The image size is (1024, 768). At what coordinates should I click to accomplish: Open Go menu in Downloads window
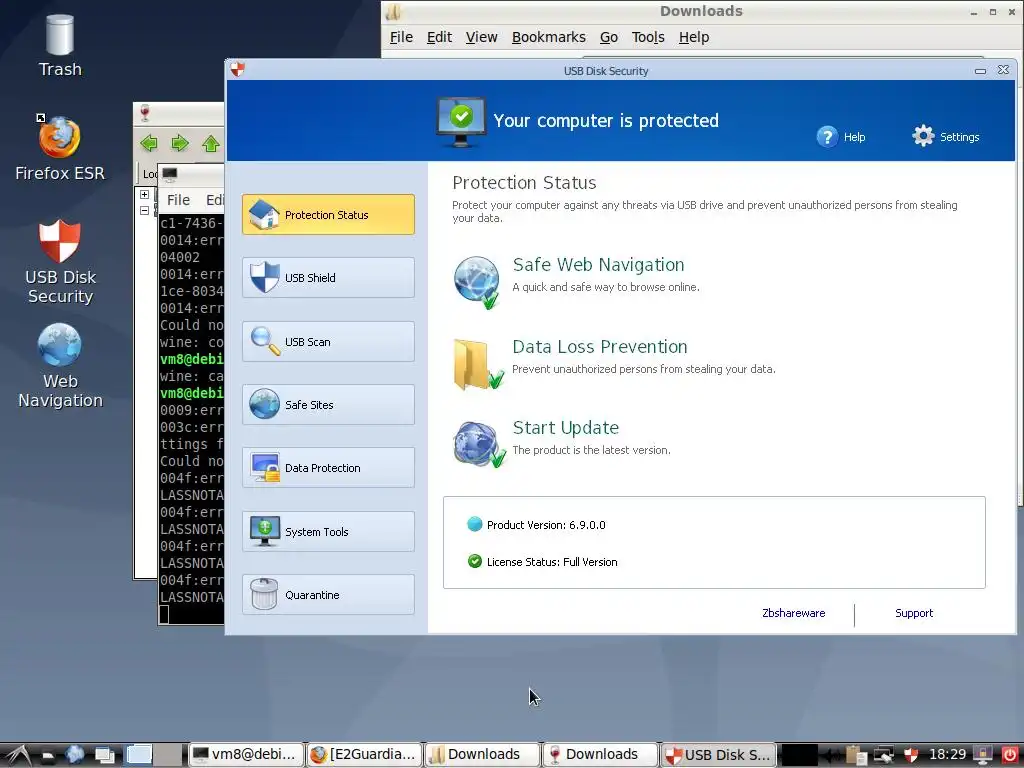coord(609,37)
